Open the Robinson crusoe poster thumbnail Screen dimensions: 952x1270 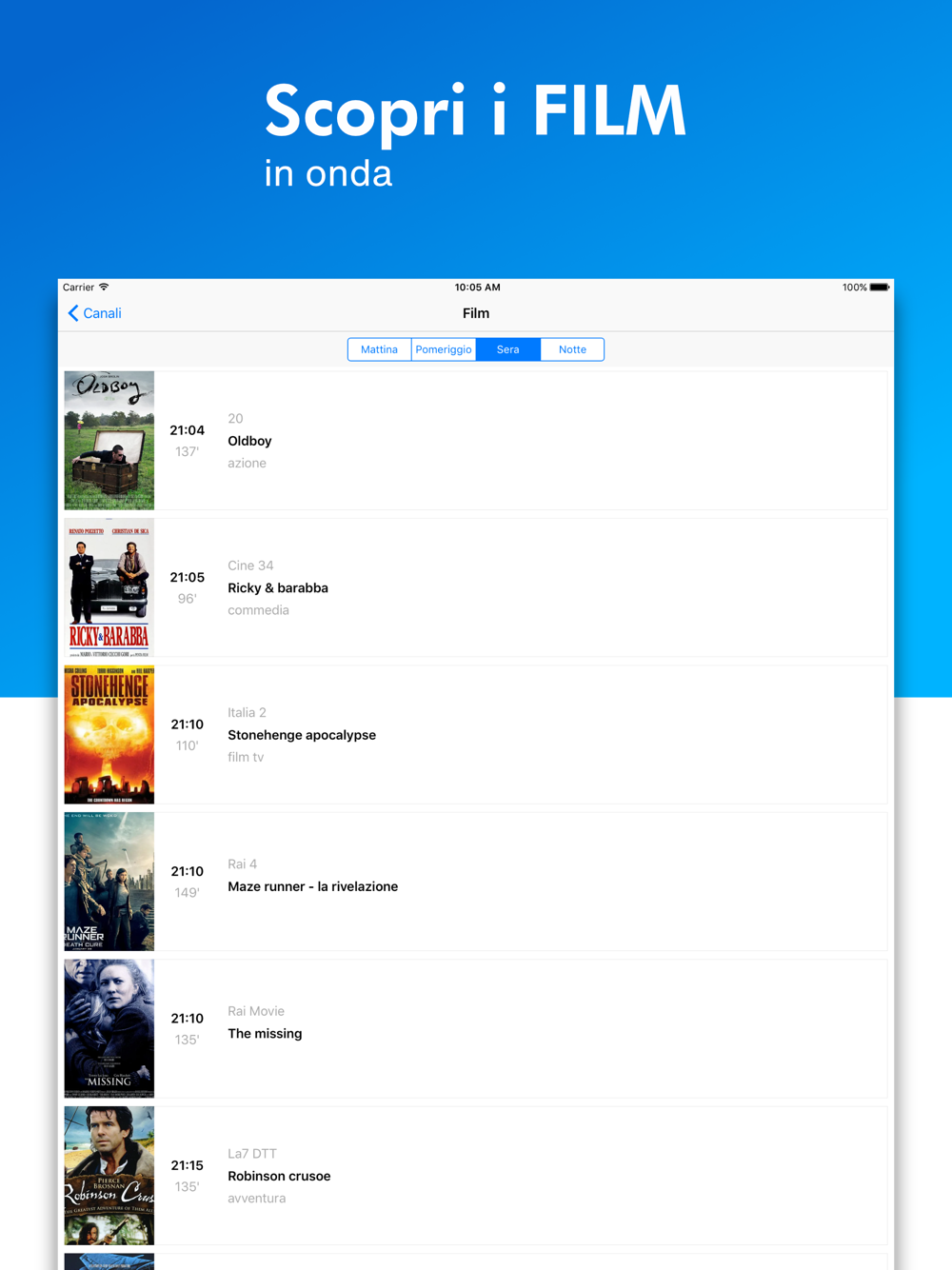pos(109,1176)
